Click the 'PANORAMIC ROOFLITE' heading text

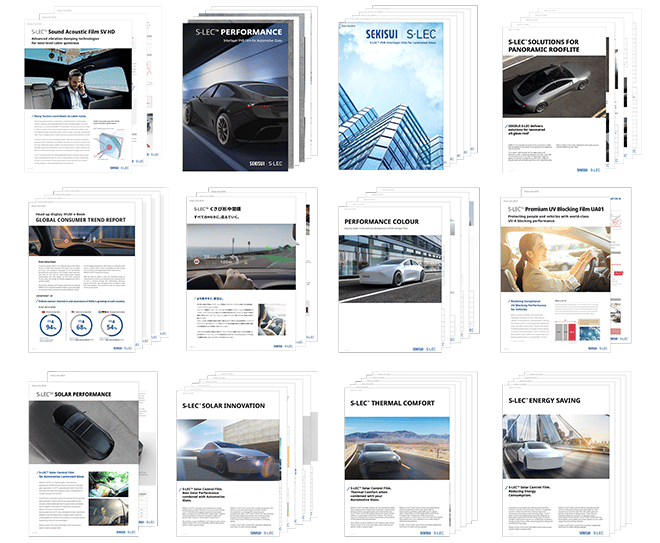(543, 49)
